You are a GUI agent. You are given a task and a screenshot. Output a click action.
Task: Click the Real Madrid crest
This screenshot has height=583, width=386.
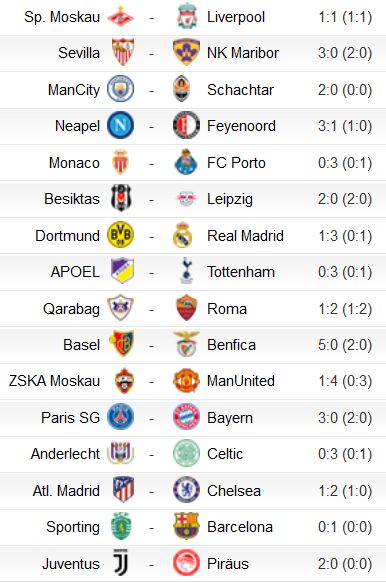point(183,235)
